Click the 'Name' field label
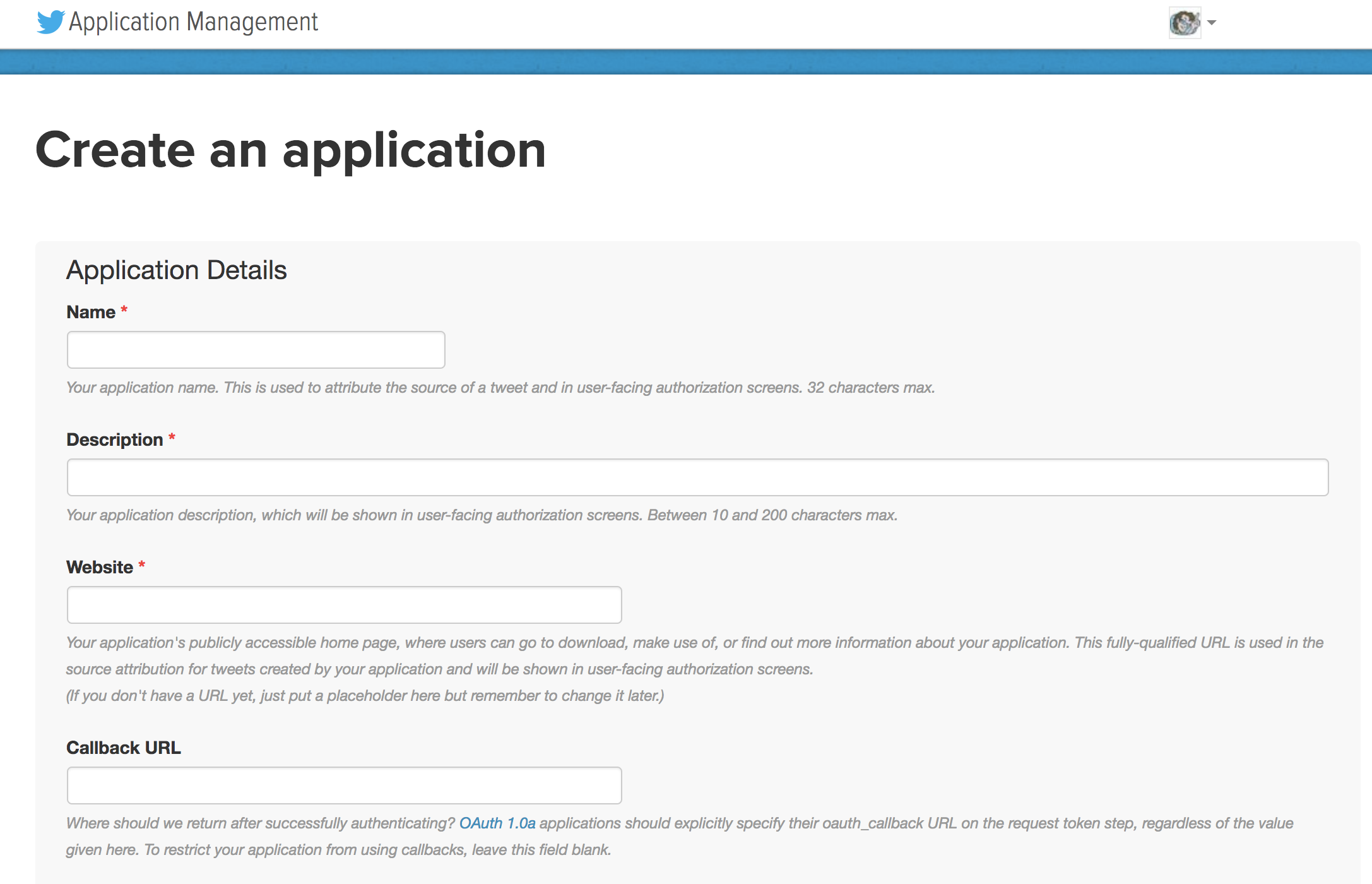Viewport: 1372px width, 884px height. pos(91,312)
